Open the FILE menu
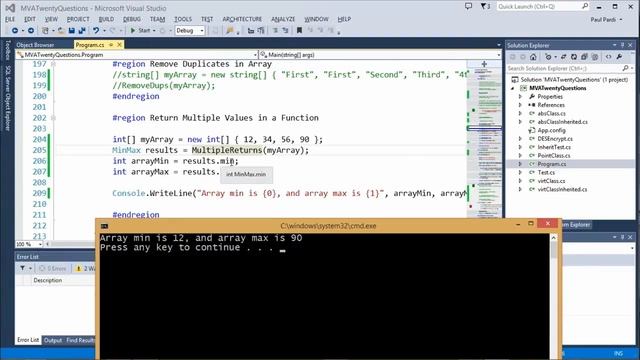 (10, 19)
